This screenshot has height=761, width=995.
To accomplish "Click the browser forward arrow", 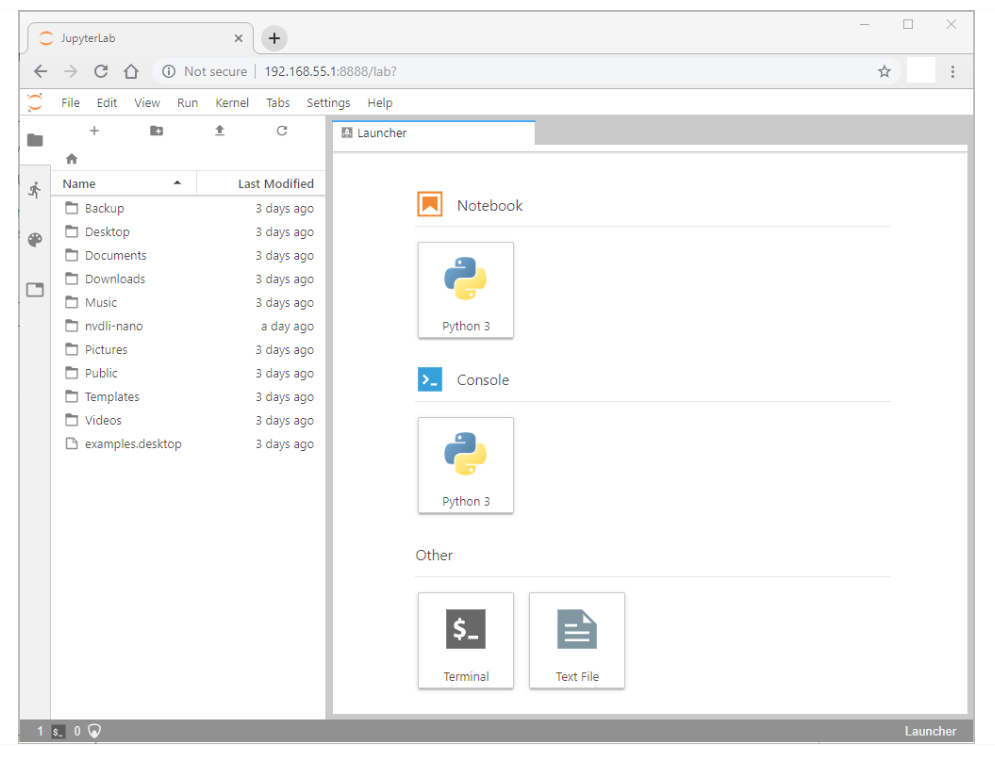I will pos(70,71).
